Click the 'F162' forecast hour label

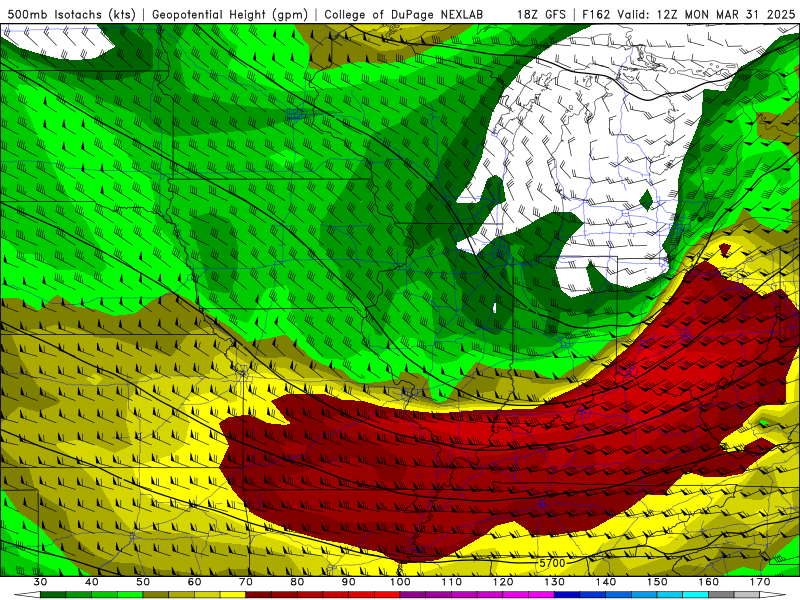(x=596, y=14)
